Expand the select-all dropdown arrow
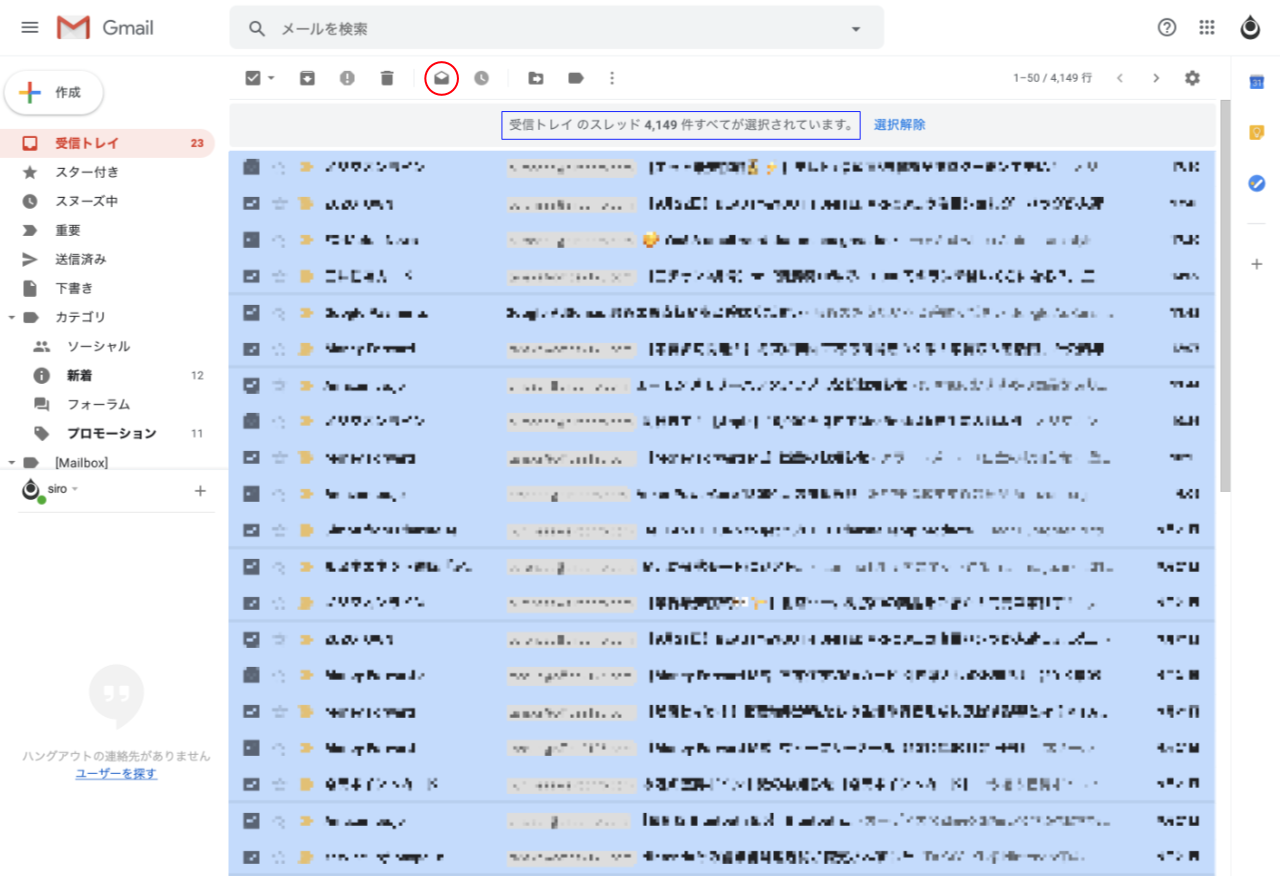Screen dimensions: 1280x876 pos(272,78)
